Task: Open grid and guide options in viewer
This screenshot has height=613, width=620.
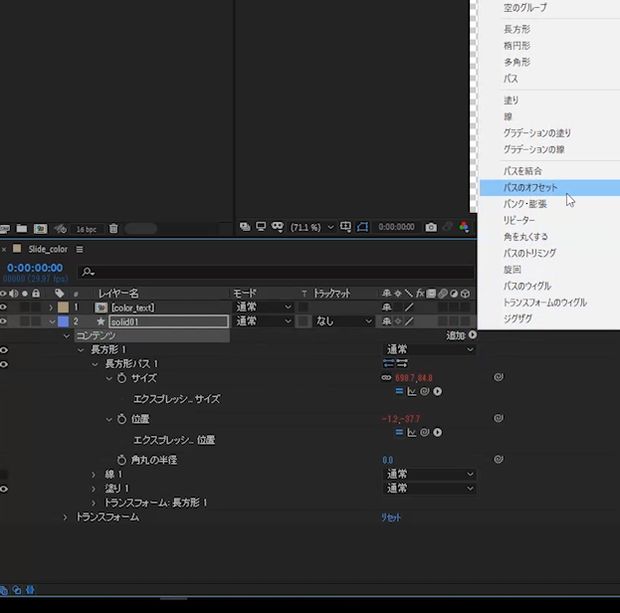Action: click(346, 227)
